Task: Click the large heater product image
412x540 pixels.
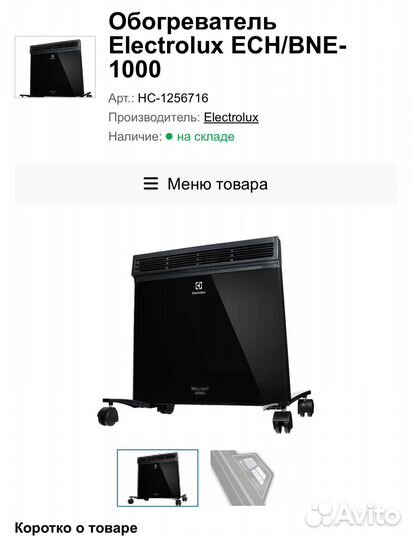Action: coord(206,334)
